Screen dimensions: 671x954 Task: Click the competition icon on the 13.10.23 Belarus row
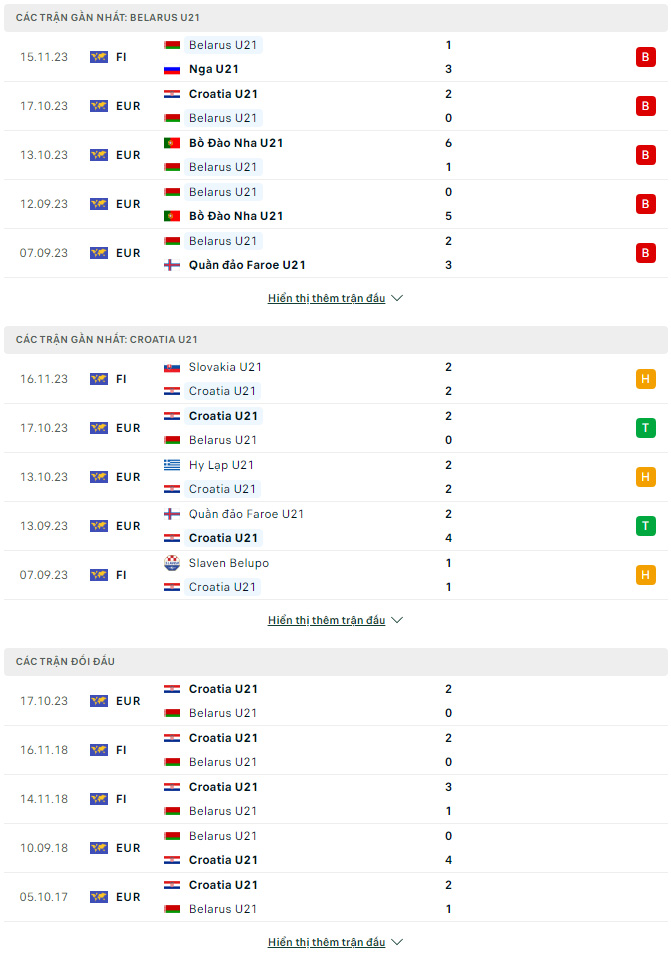point(99,155)
